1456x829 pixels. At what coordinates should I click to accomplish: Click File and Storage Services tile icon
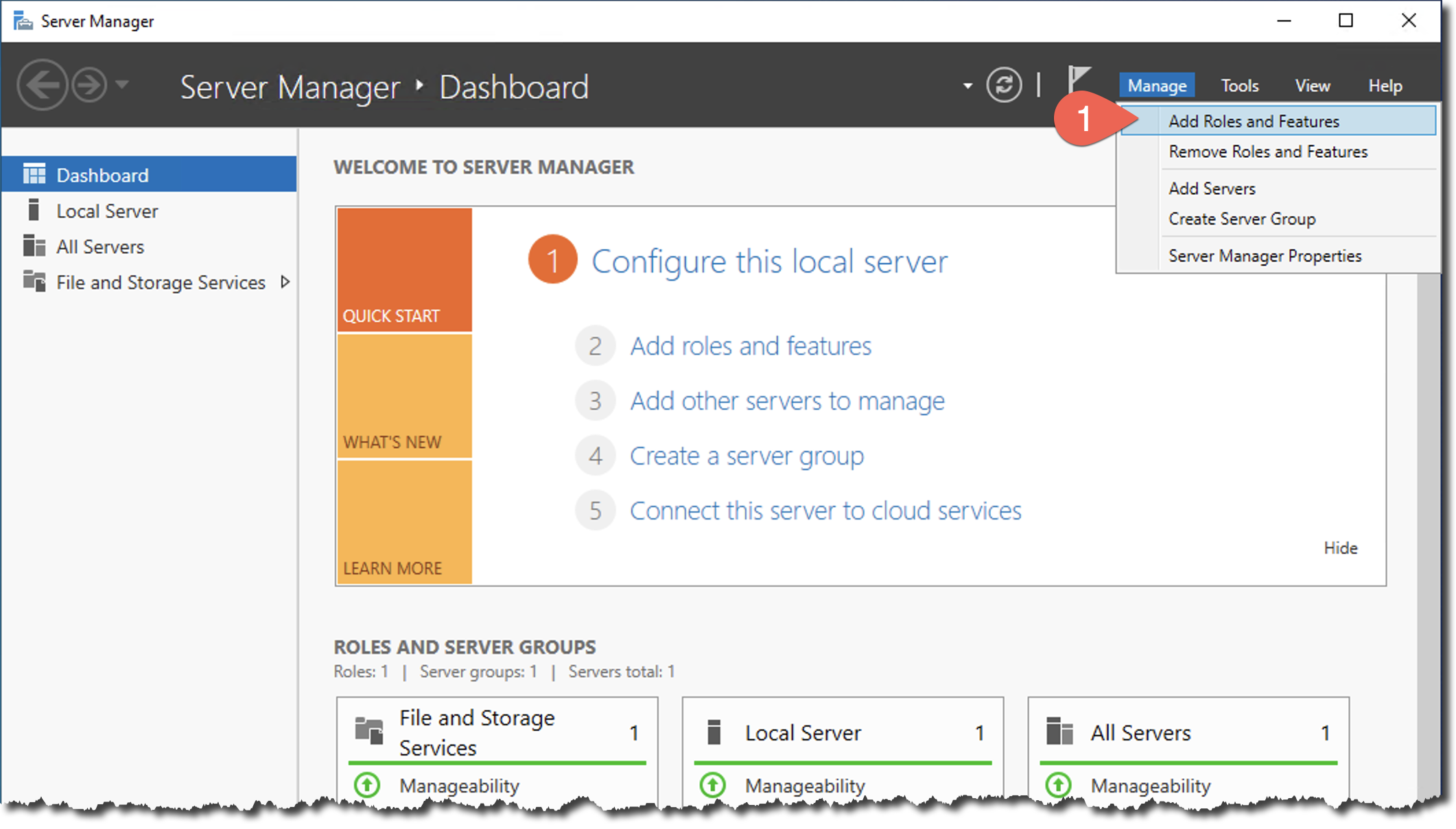[x=369, y=730]
